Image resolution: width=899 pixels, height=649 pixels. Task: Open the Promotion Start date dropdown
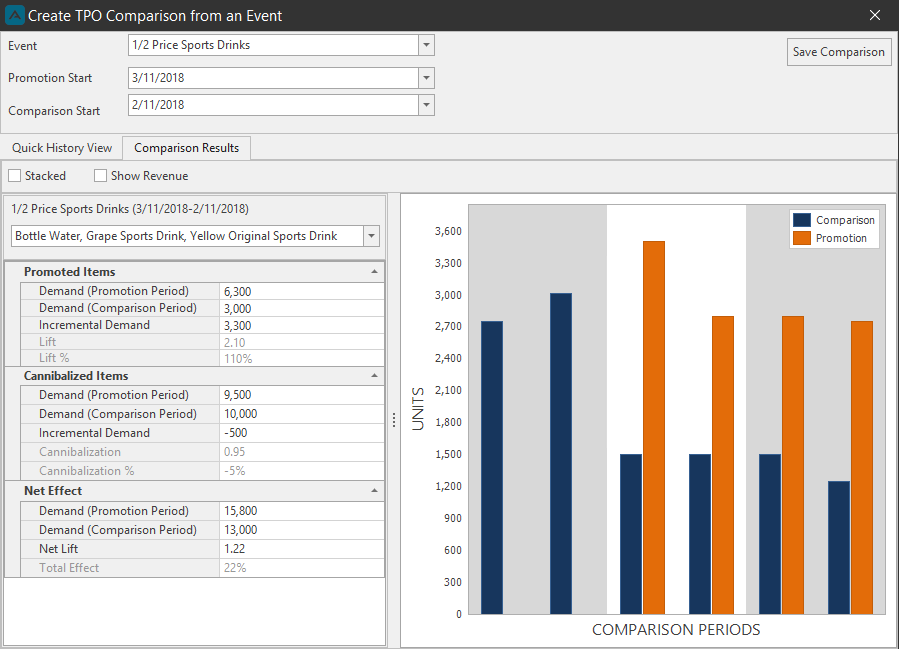(426, 78)
